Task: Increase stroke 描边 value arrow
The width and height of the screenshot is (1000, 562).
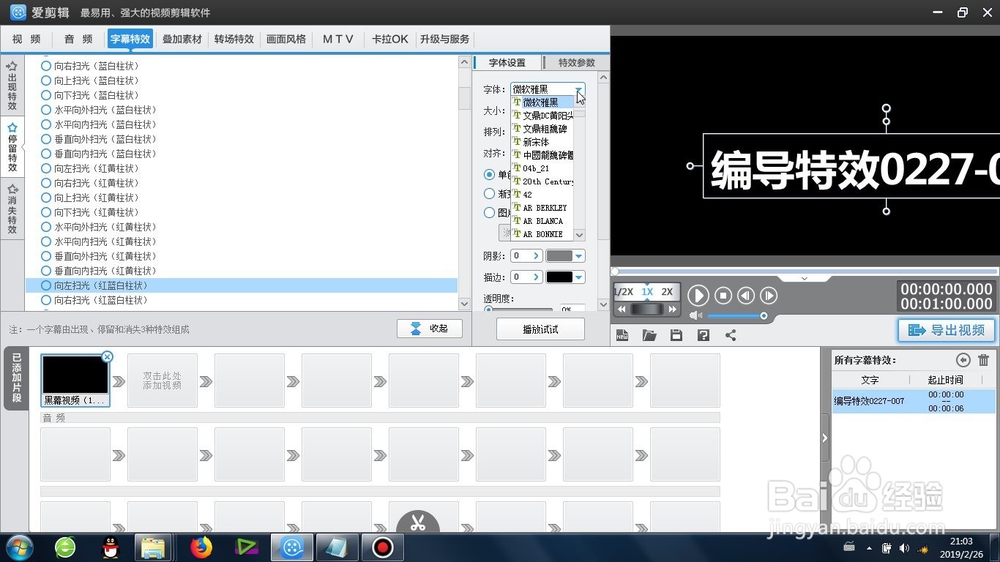Action: tap(536, 277)
